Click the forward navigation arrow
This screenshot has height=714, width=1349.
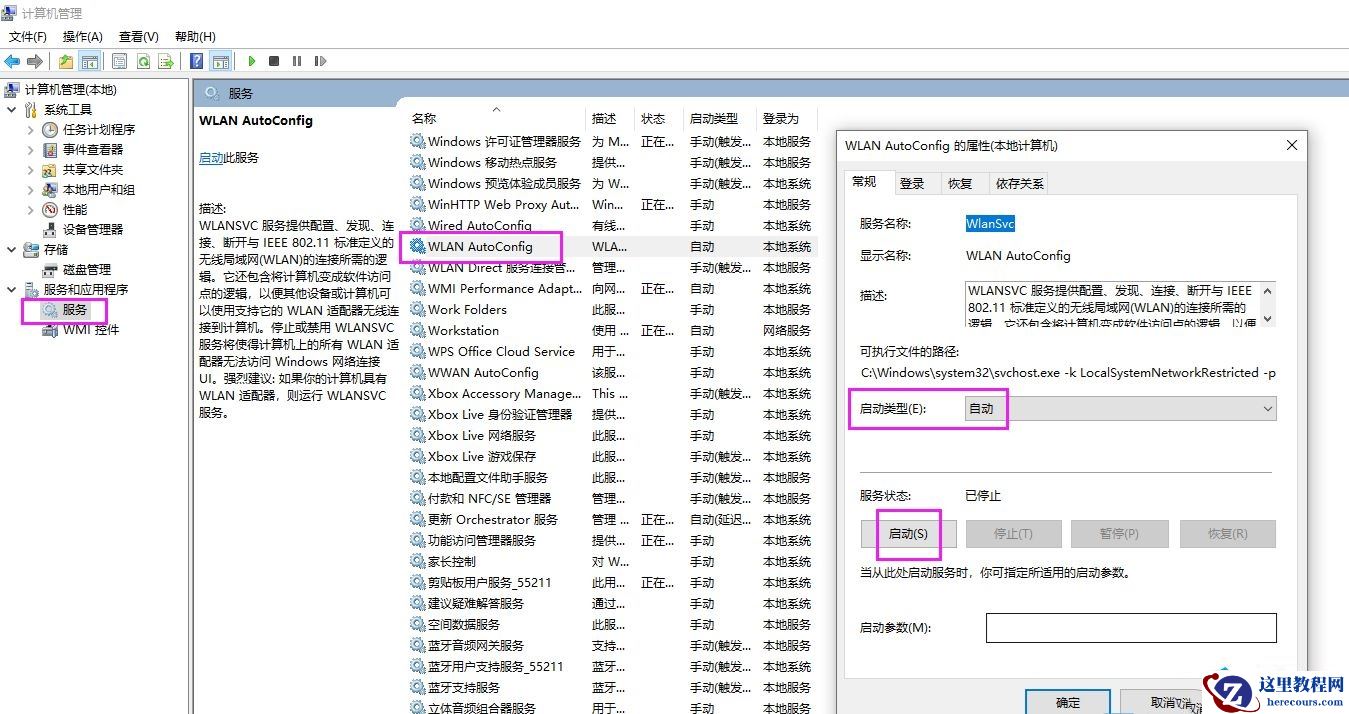37,60
